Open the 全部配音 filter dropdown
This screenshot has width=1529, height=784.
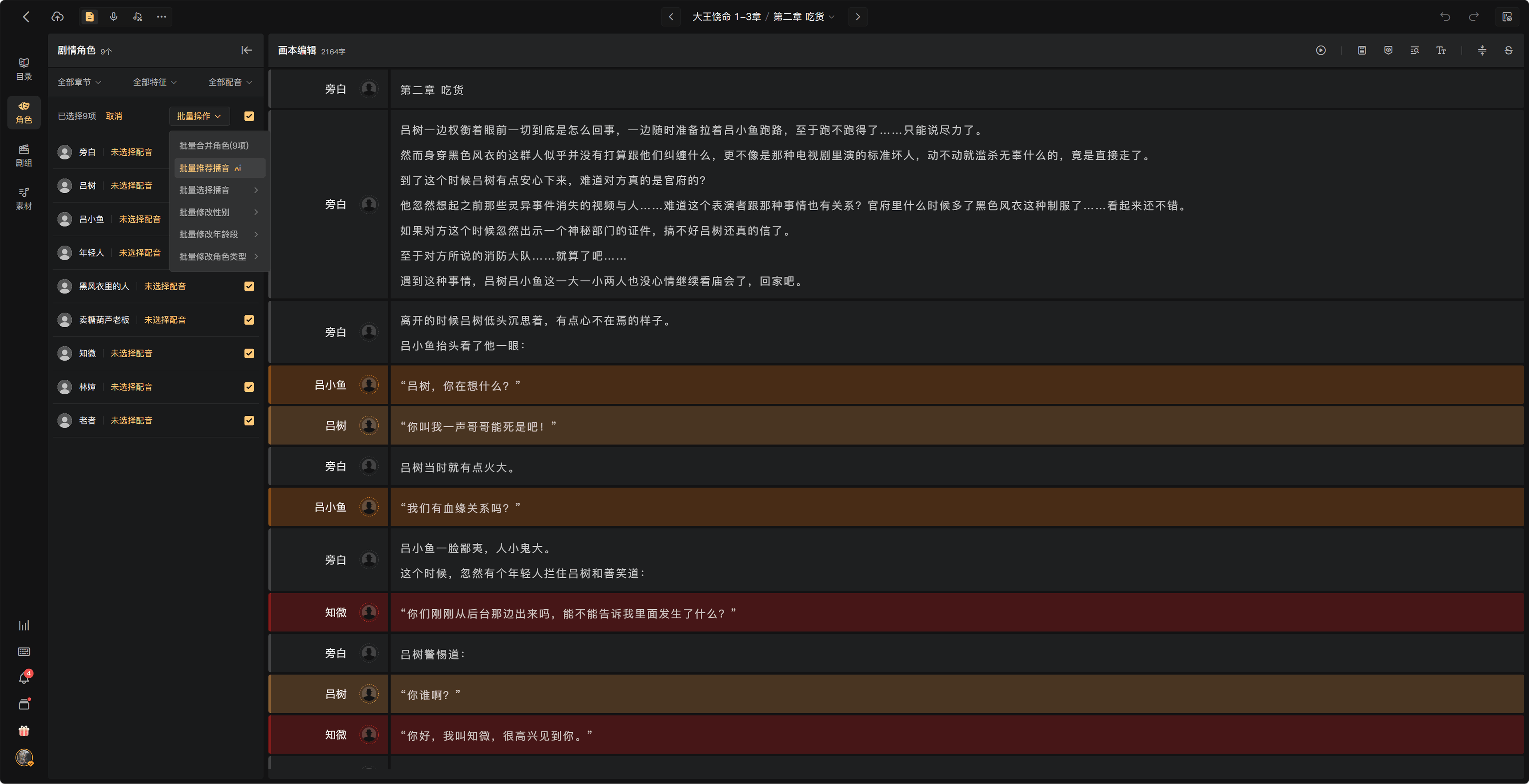pos(230,82)
